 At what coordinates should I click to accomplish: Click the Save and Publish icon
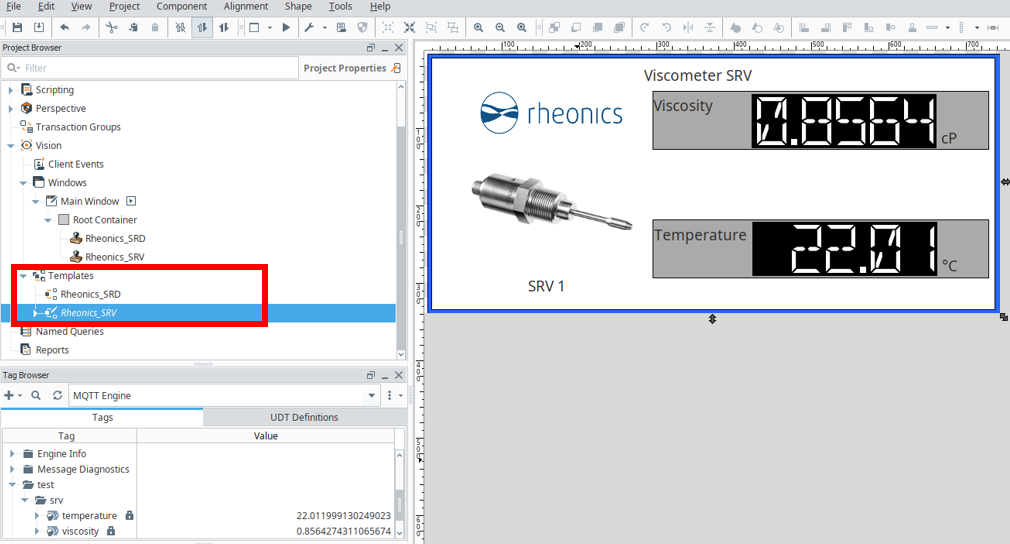point(39,27)
